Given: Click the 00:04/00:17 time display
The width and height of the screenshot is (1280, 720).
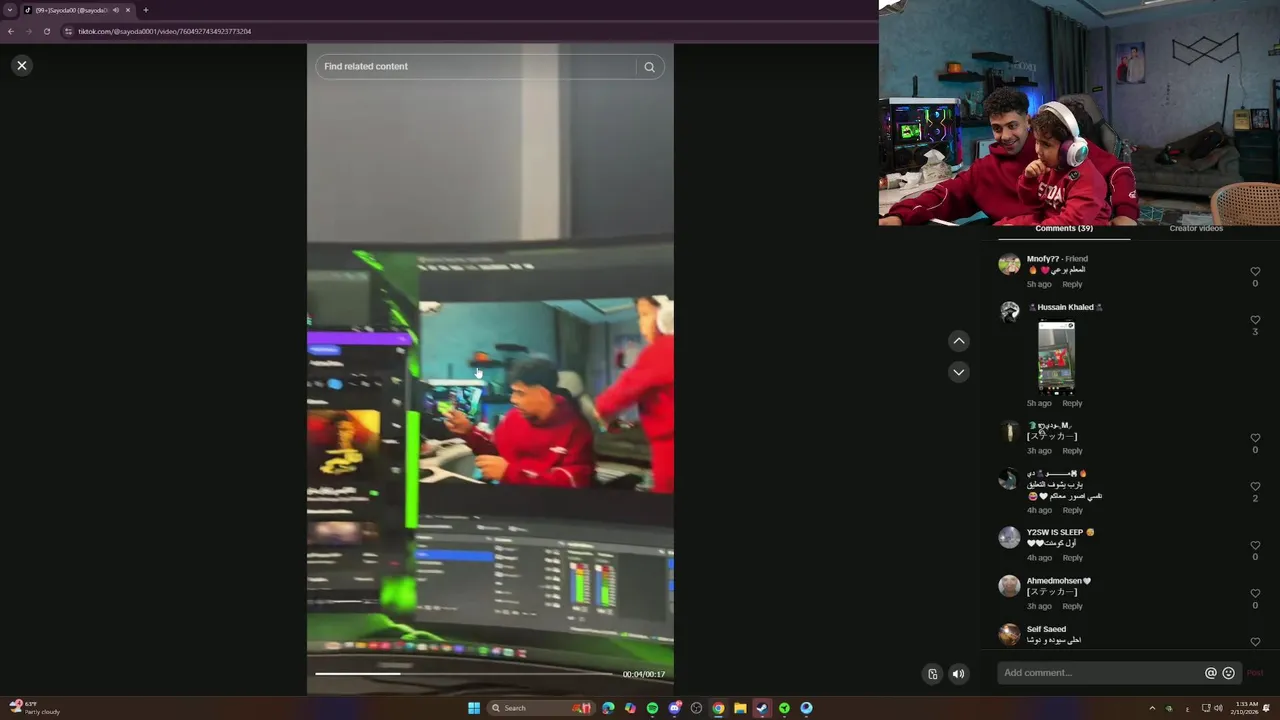Looking at the screenshot, I should click(x=643, y=674).
